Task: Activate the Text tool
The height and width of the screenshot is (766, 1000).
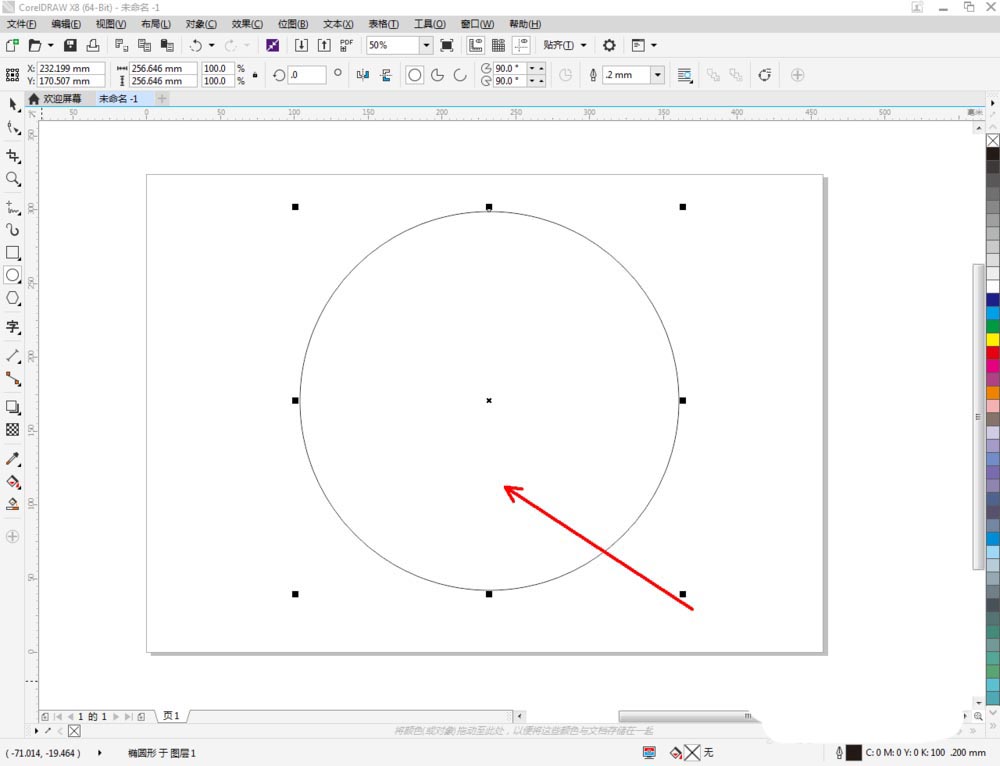Action: (13, 327)
